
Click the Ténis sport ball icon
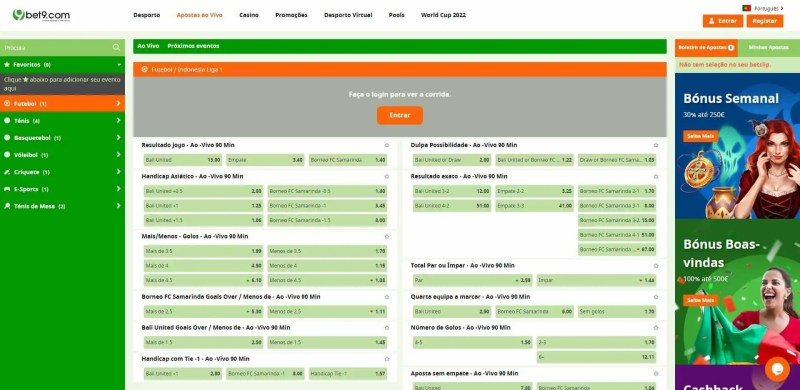point(7,121)
